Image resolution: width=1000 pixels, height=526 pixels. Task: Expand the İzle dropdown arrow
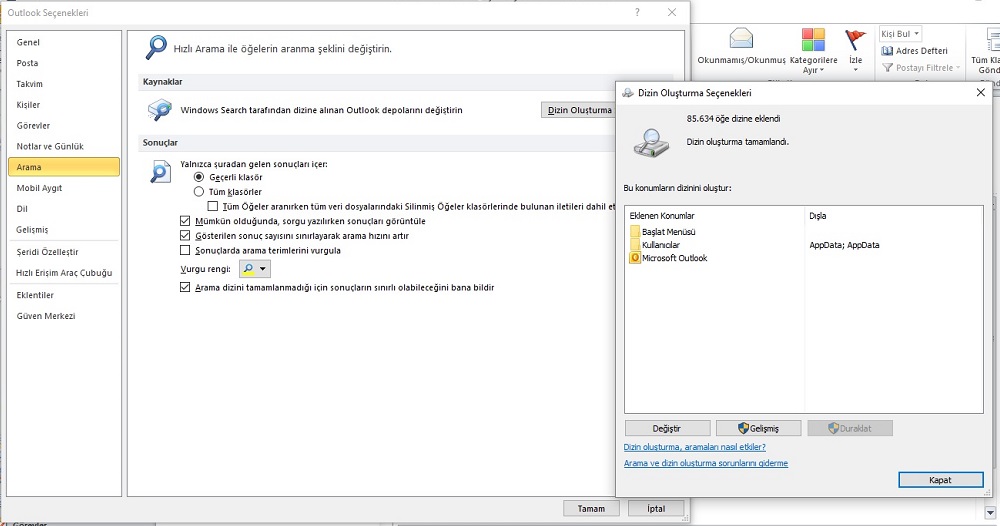[x=855, y=69]
